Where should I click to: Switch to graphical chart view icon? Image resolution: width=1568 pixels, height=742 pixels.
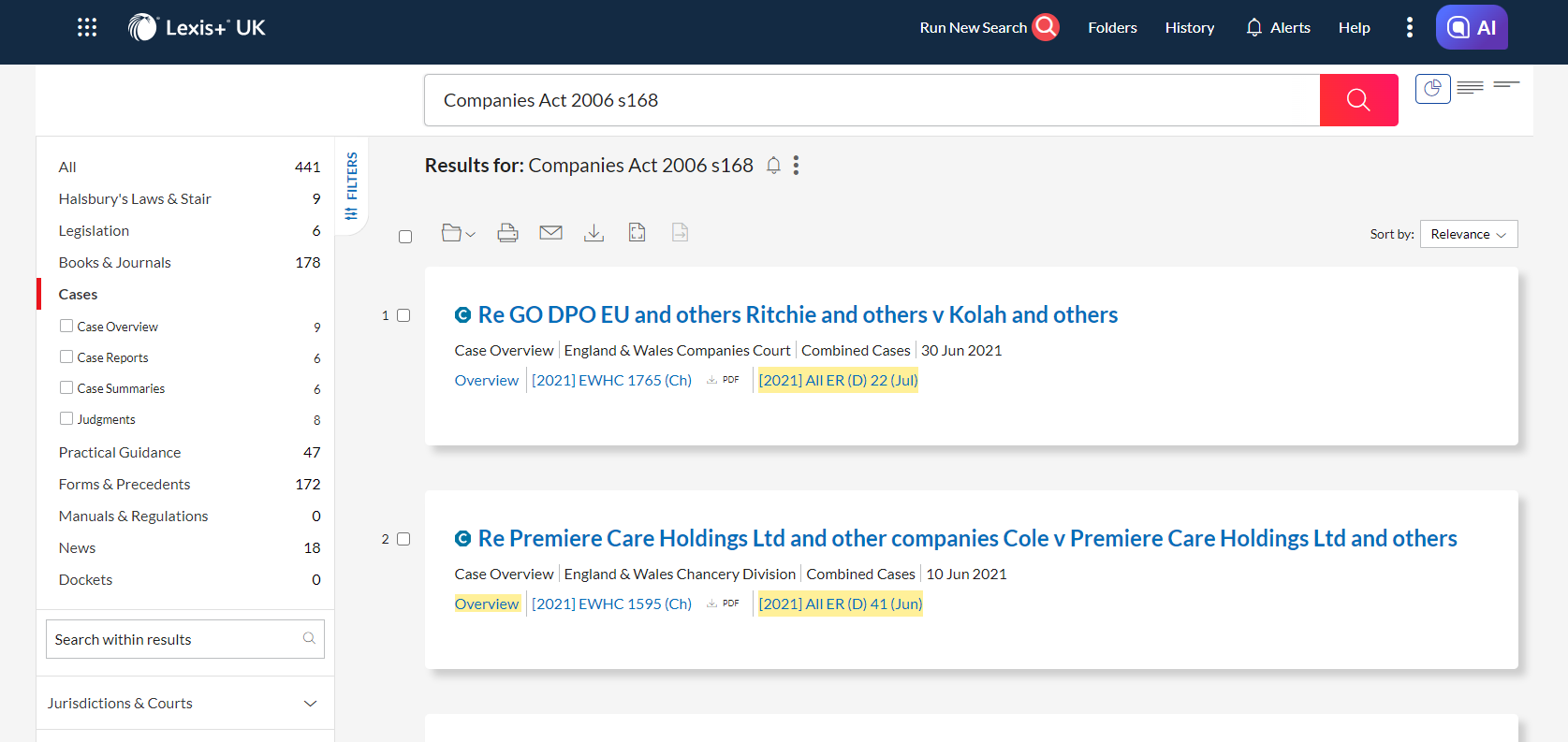tap(1432, 89)
